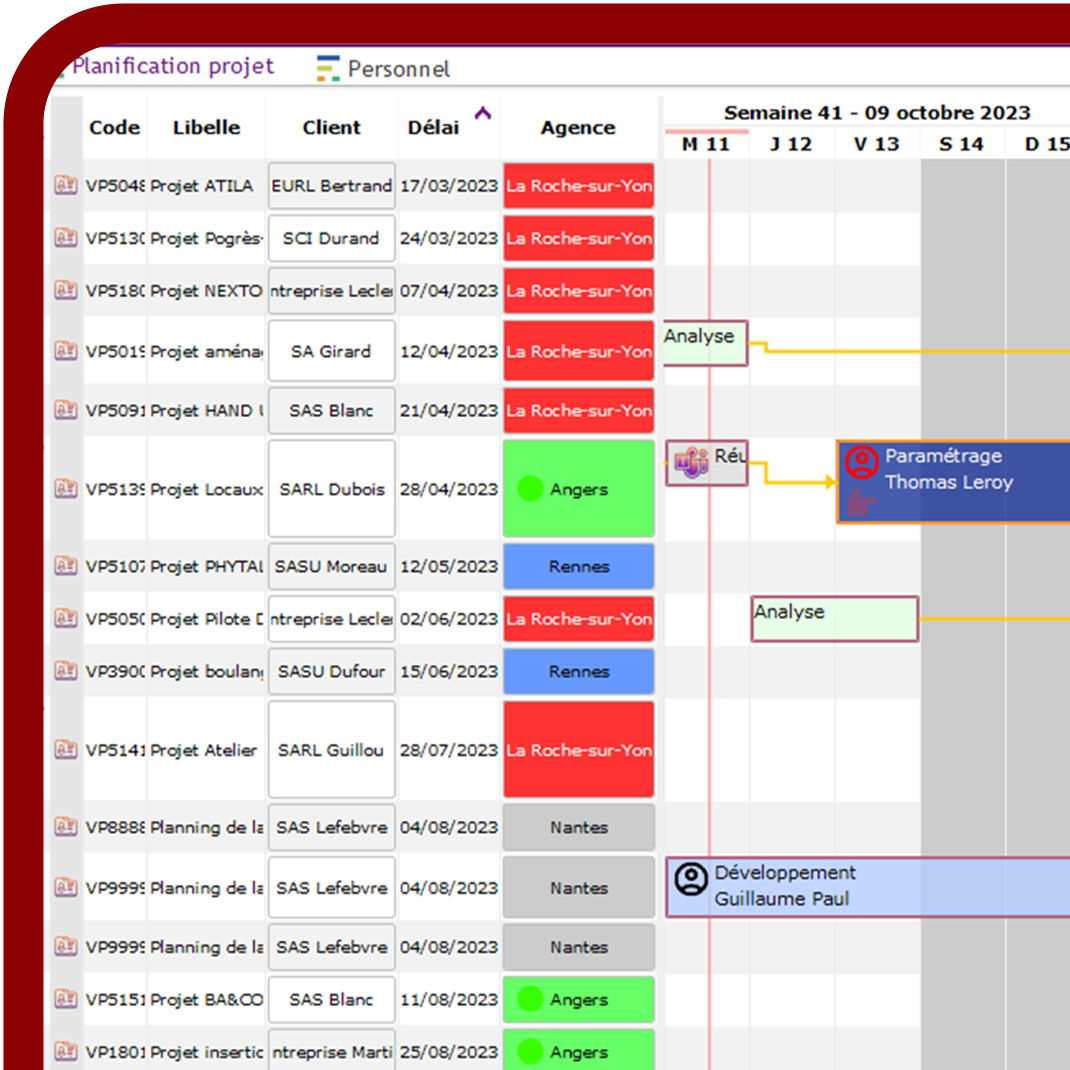Toggle the Délai column sort arrow

pyautogui.click(x=483, y=114)
